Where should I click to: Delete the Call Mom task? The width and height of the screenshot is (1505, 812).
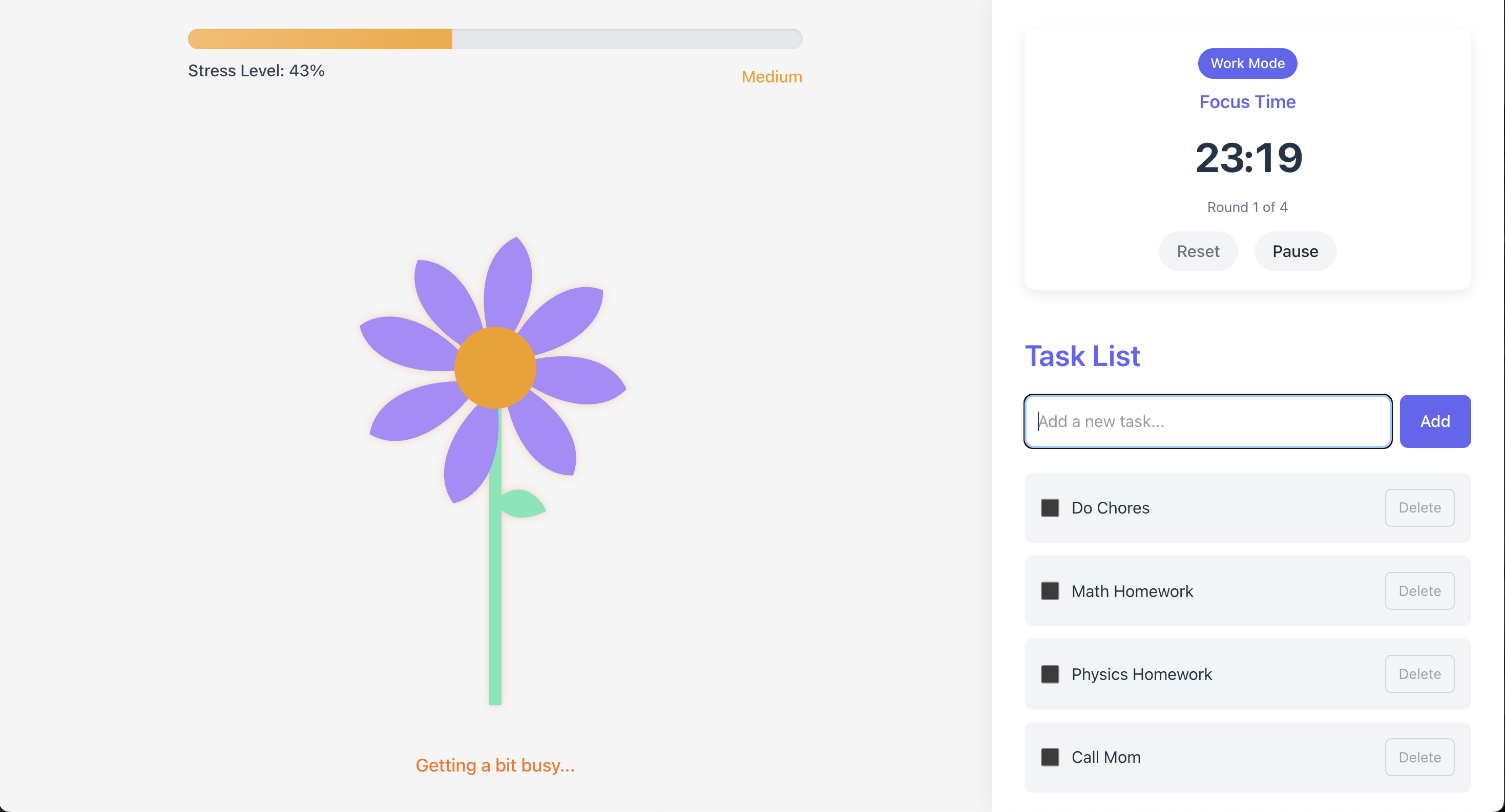pos(1418,757)
